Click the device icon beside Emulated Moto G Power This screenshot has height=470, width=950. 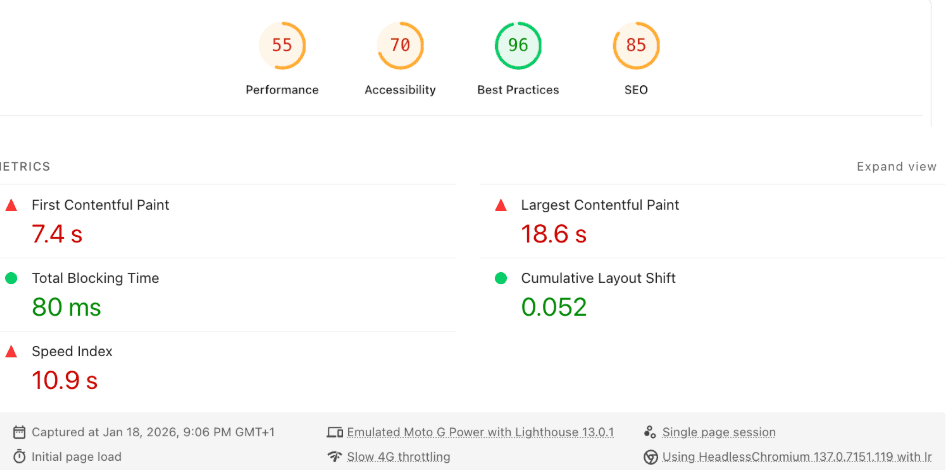tap(334, 433)
